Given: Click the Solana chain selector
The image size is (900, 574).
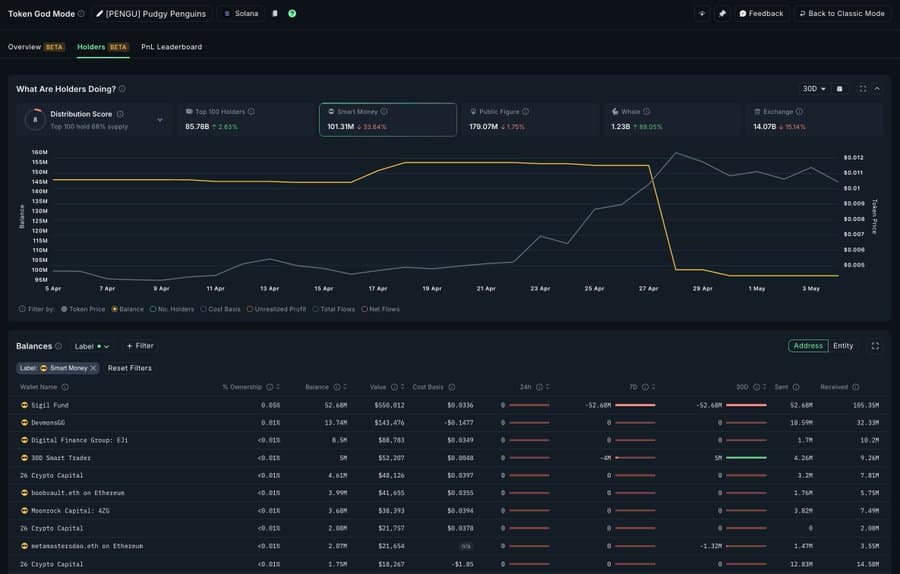Looking at the screenshot, I should coord(241,13).
